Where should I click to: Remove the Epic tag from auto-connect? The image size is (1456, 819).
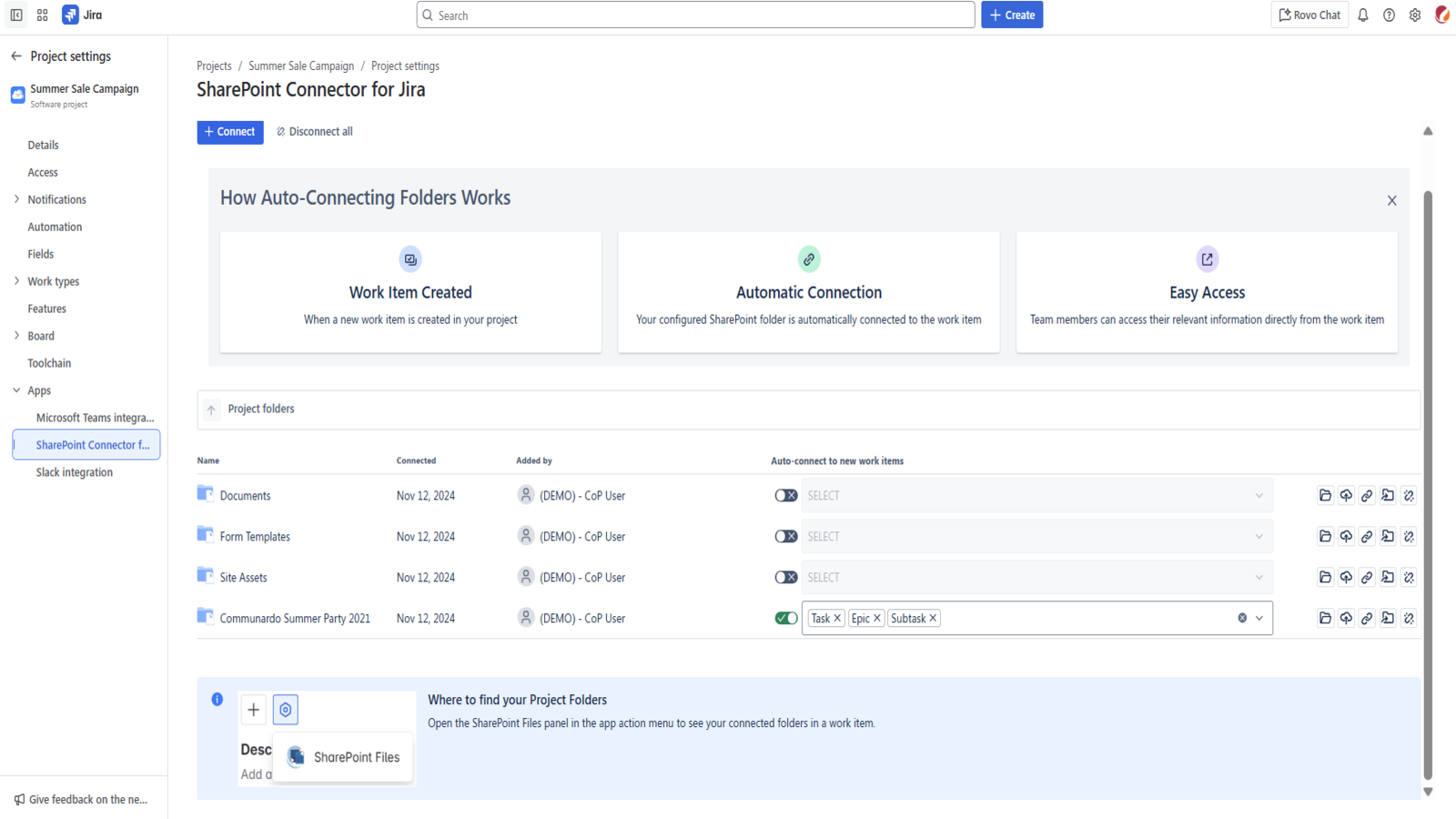coord(877,619)
